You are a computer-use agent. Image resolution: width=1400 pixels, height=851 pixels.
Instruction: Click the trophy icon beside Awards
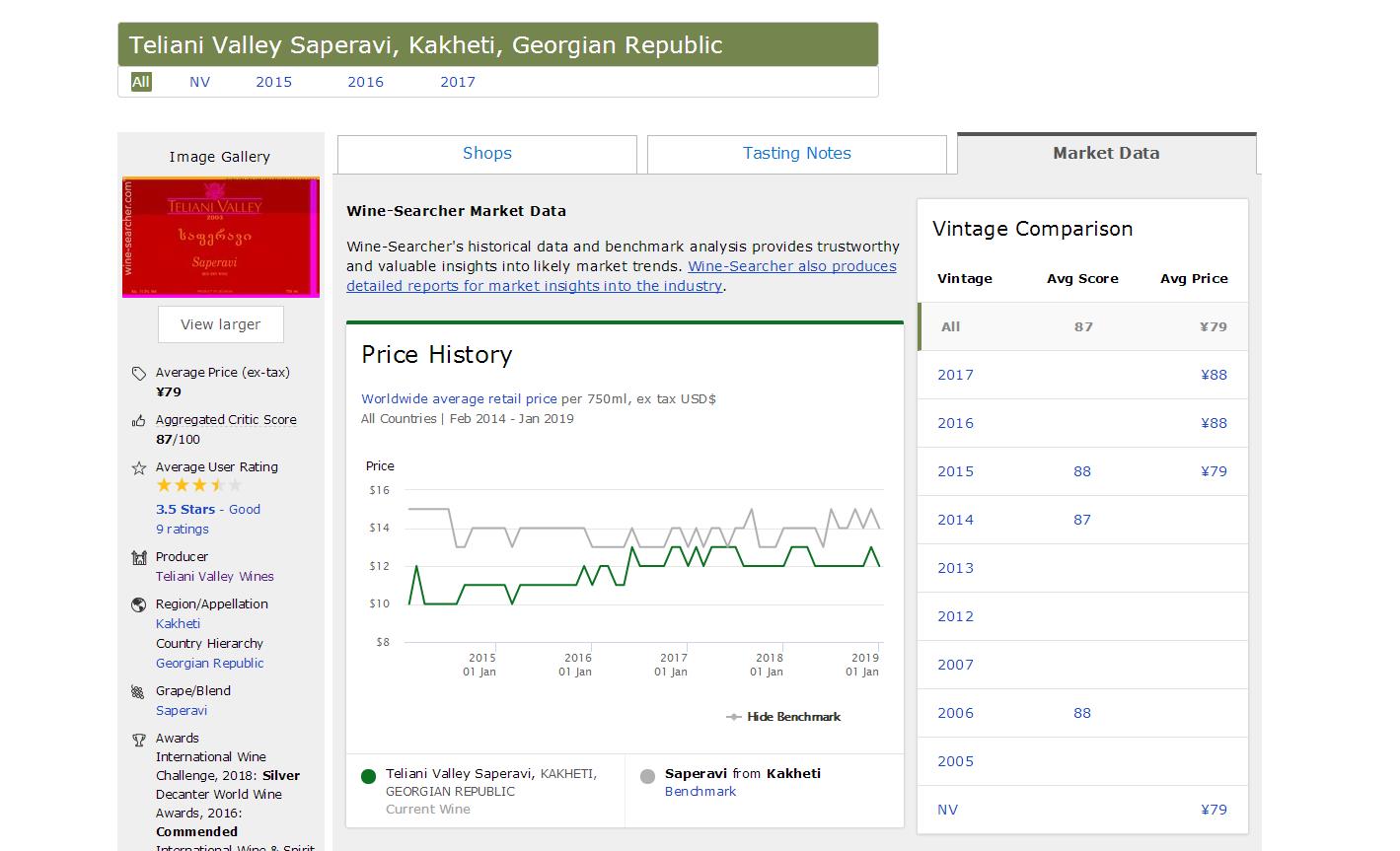(x=138, y=739)
